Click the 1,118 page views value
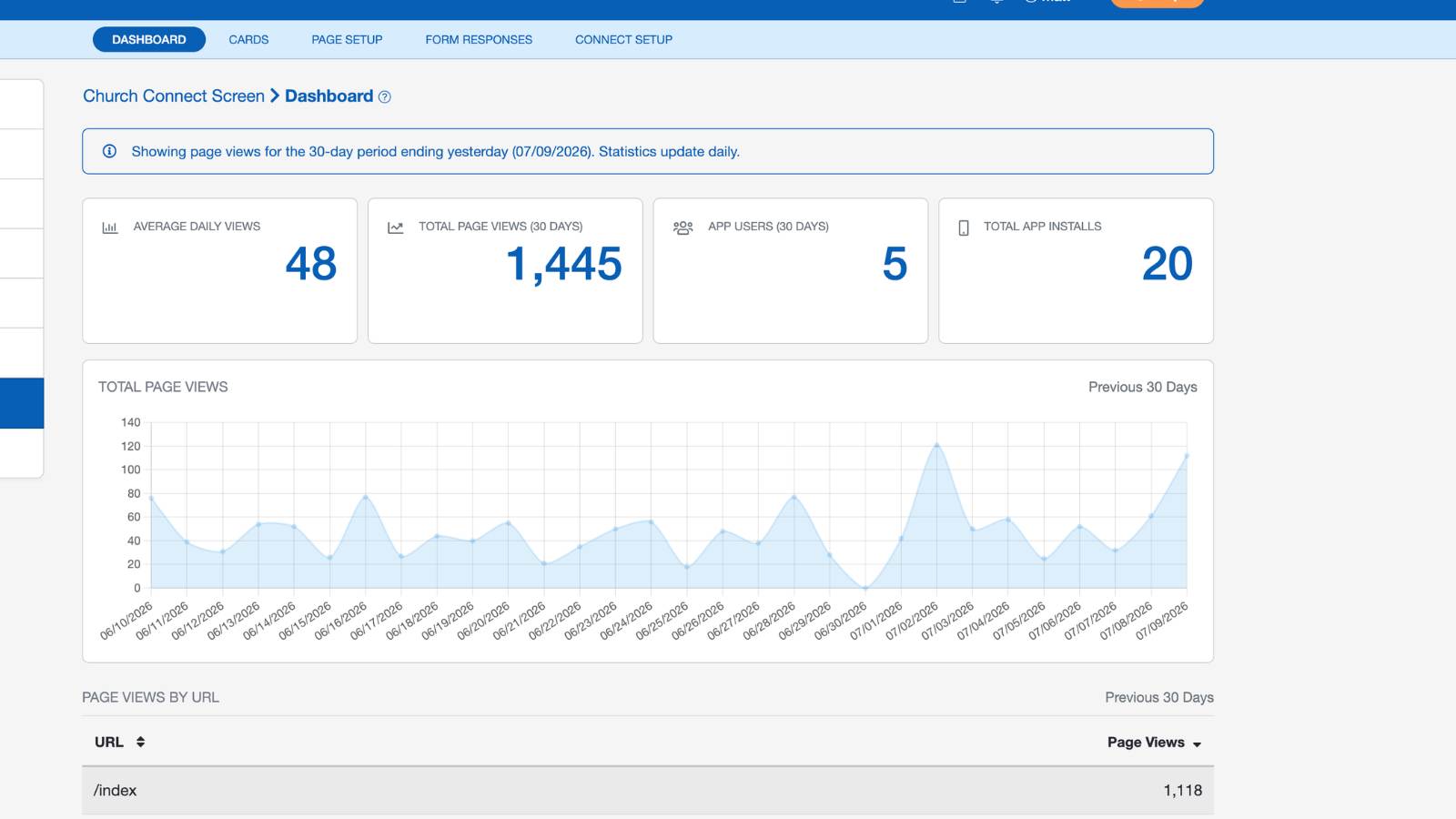Screen dimensions: 1456x819 tap(1182, 790)
